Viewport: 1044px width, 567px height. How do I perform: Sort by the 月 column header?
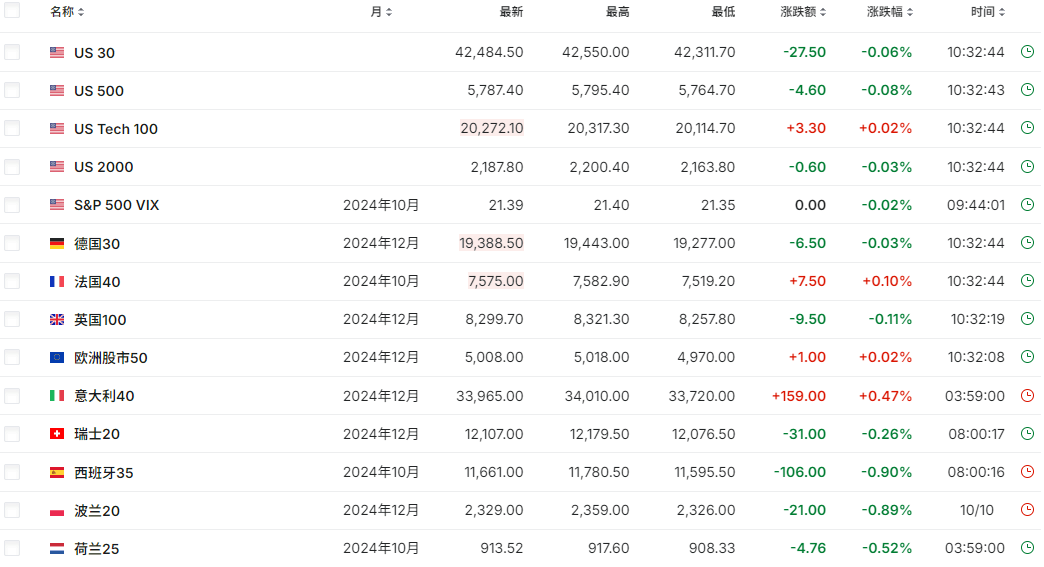pyautogui.click(x=381, y=12)
